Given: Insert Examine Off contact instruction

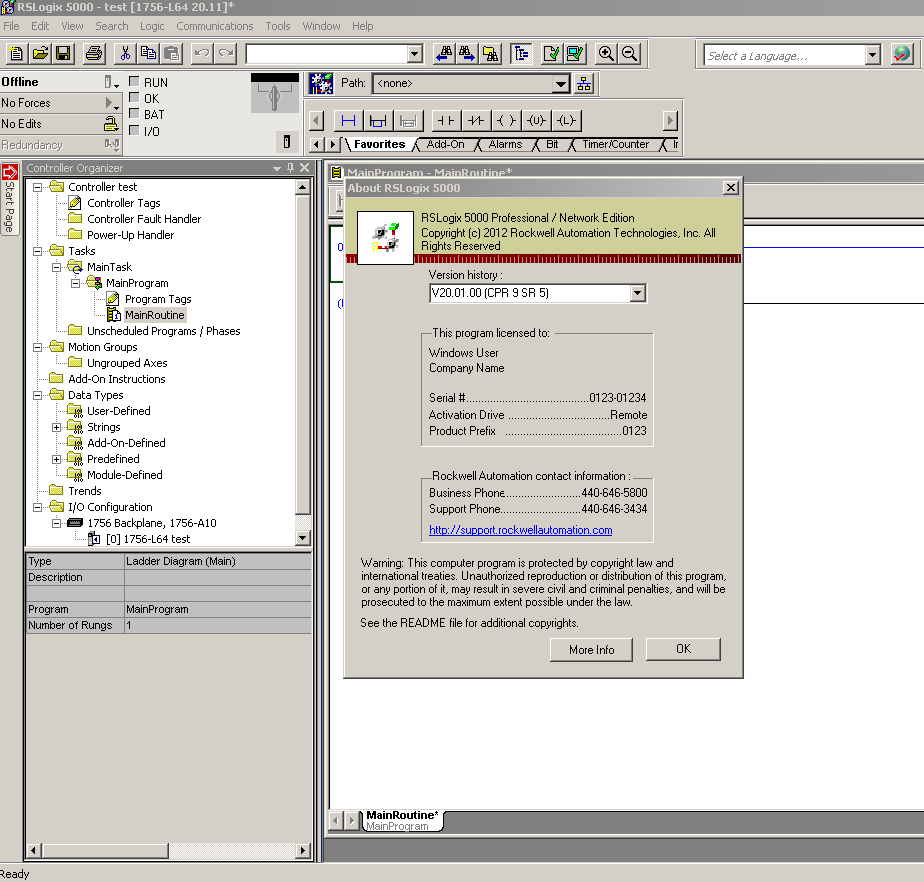Looking at the screenshot, I should (x=476, y=121).
